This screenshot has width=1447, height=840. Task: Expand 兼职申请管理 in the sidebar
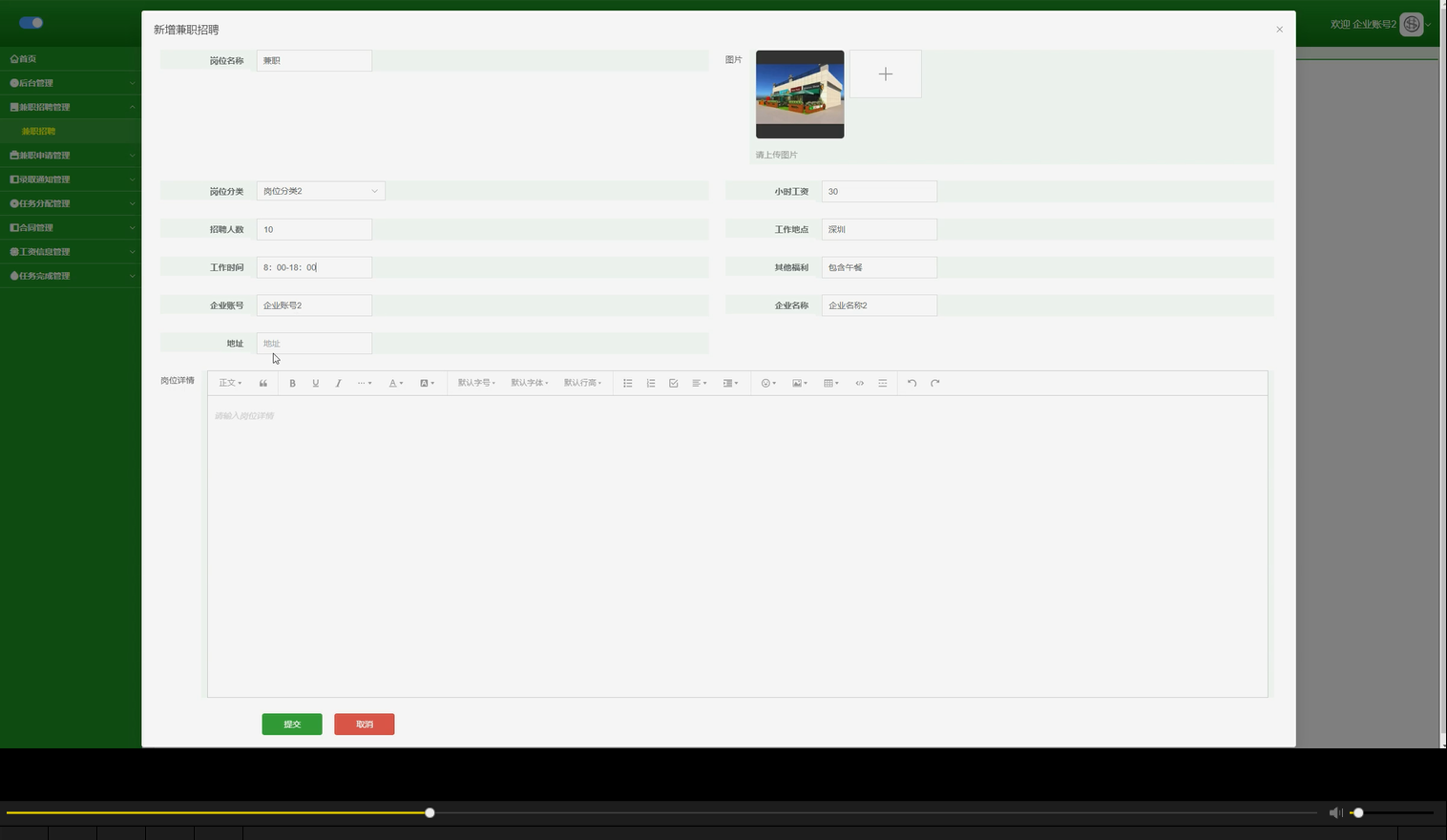click(71, 155)
